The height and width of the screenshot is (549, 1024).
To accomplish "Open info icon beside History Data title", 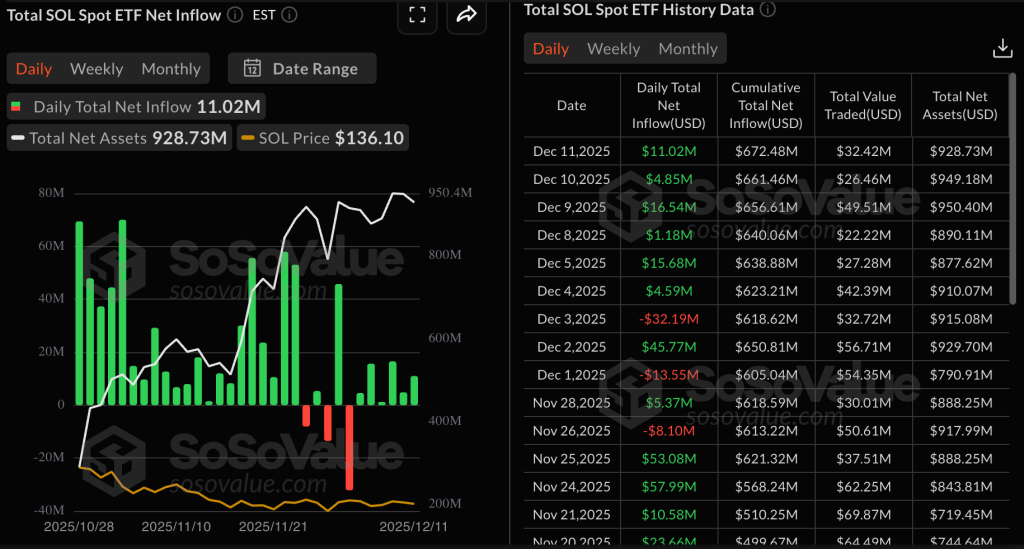I will tap(767, 10).
